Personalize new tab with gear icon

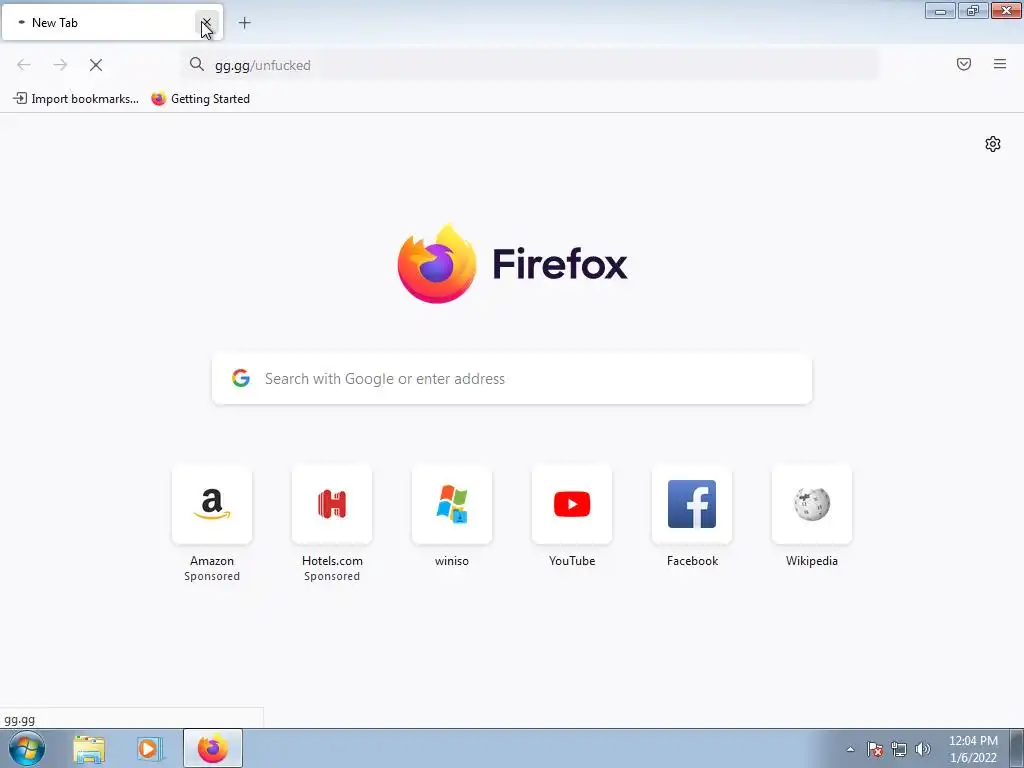(x=993, y=144)
